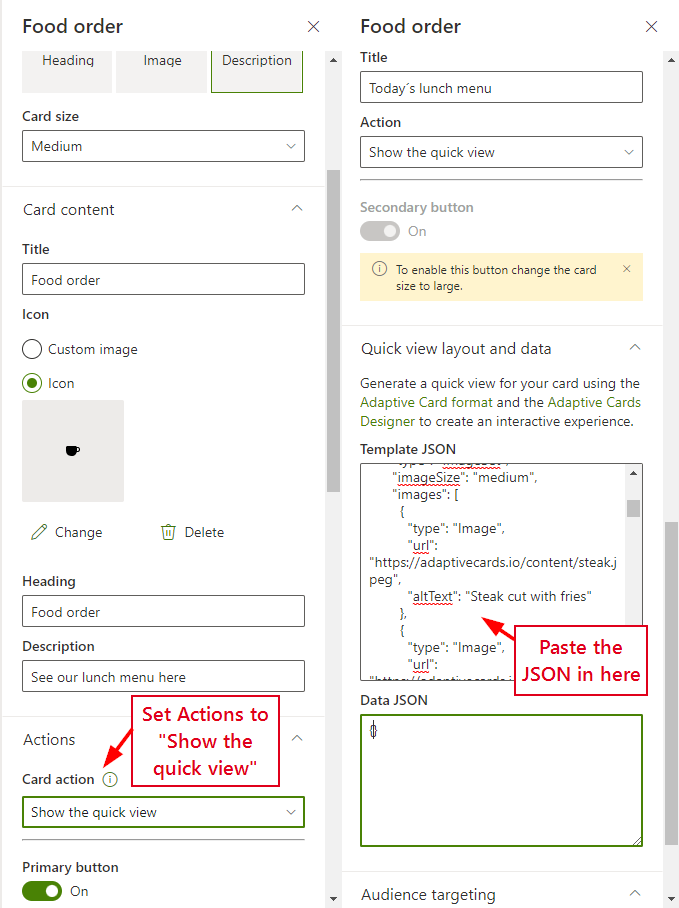Select the Icon radio button
This screenshot has height=908, width=679.
(32, 383)
